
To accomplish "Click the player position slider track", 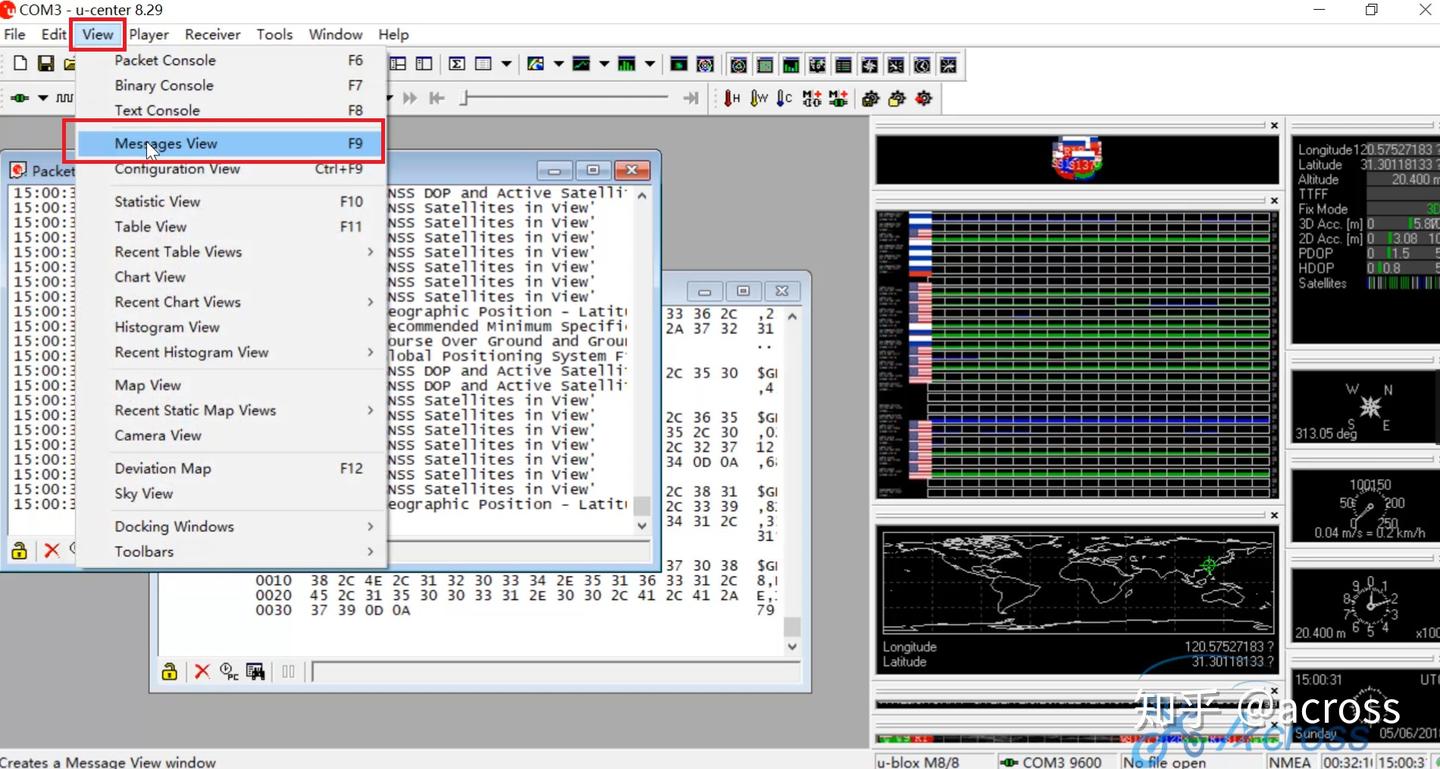I will click(x=565, y=98).
